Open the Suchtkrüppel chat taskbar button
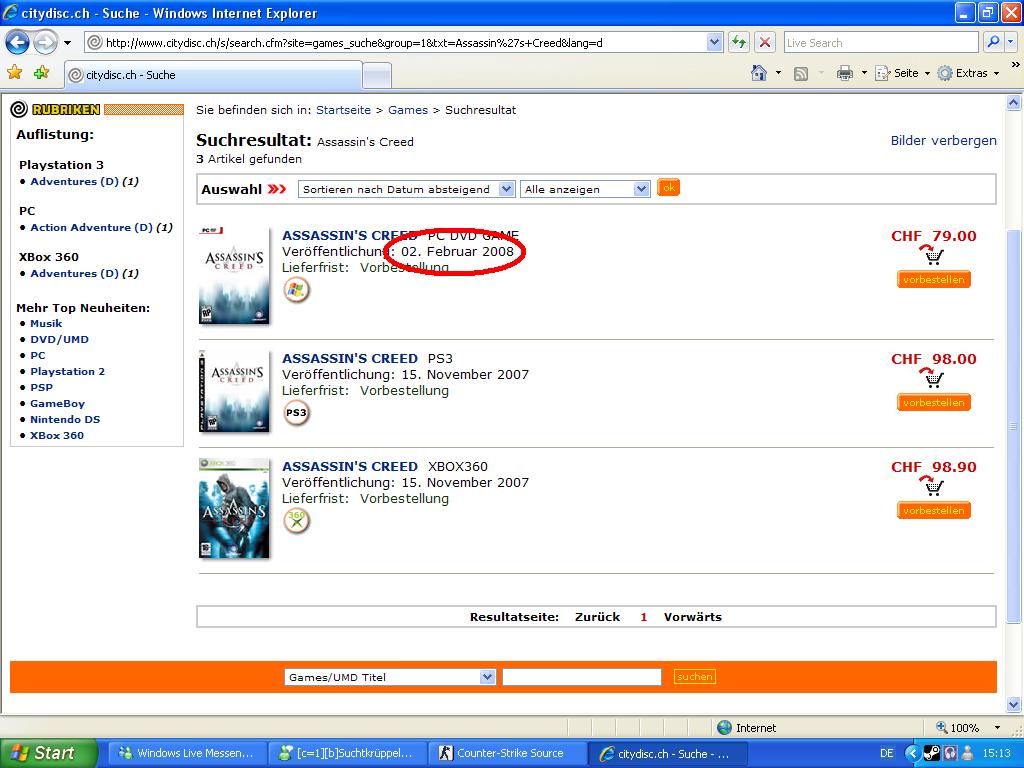1024x768 pixels. 346,753
